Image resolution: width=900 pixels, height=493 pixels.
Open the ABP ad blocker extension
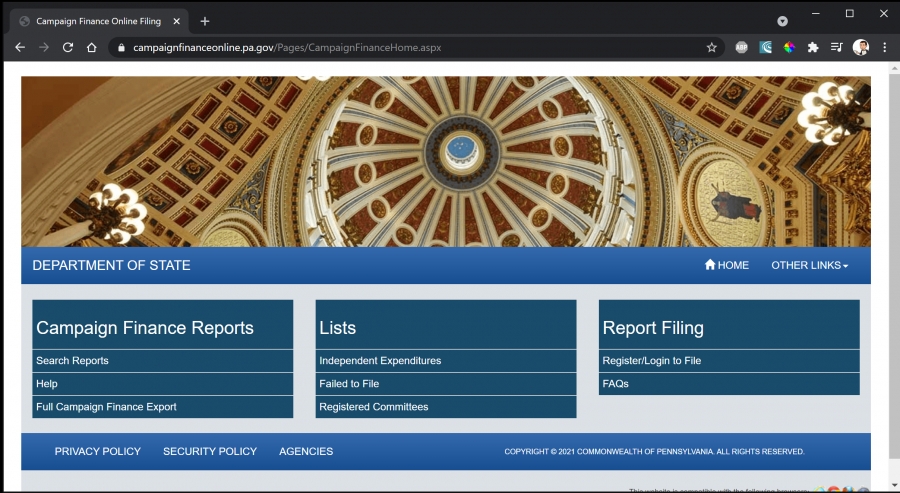click(742, 48)
